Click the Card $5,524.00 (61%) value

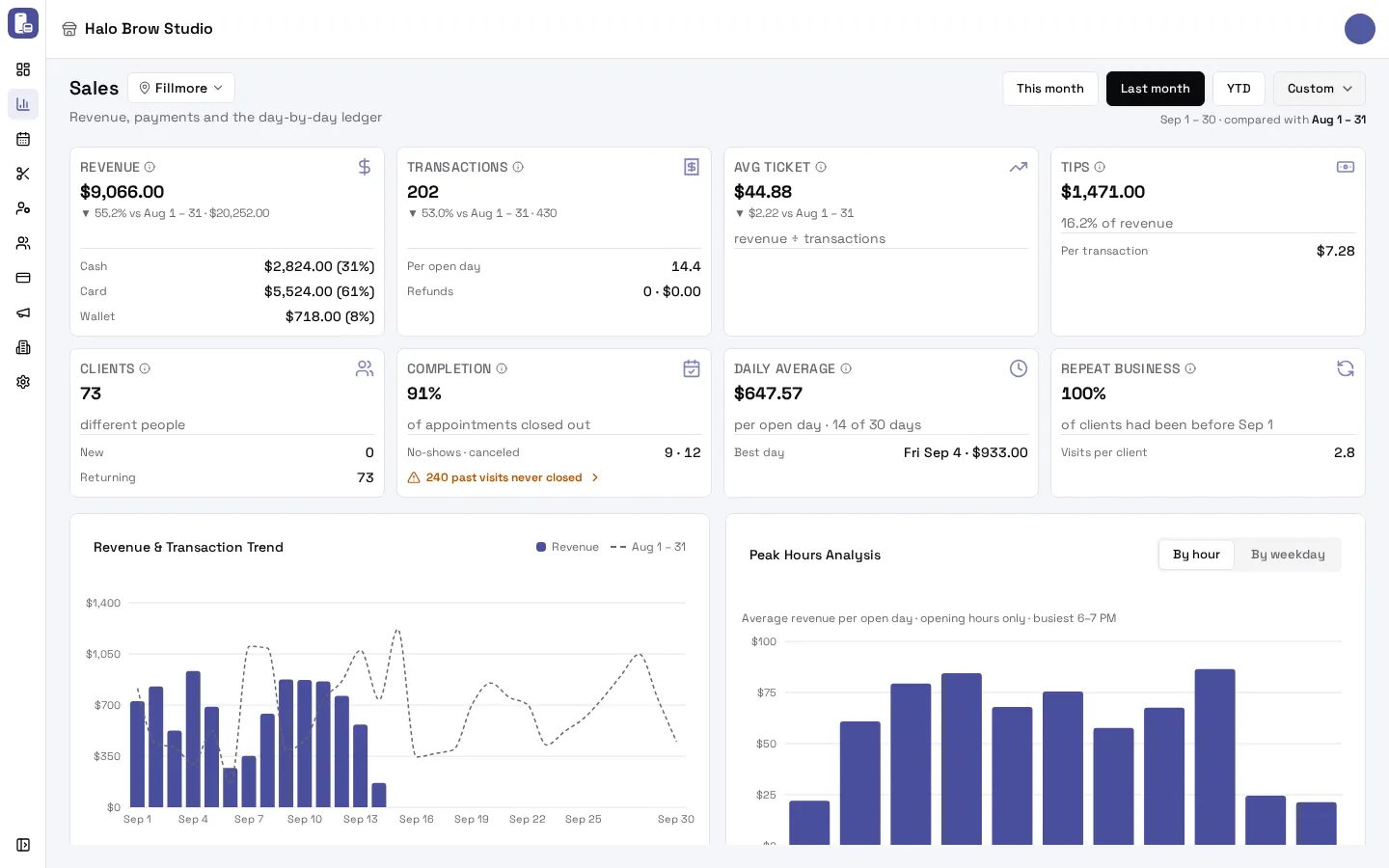pos(319,291)
